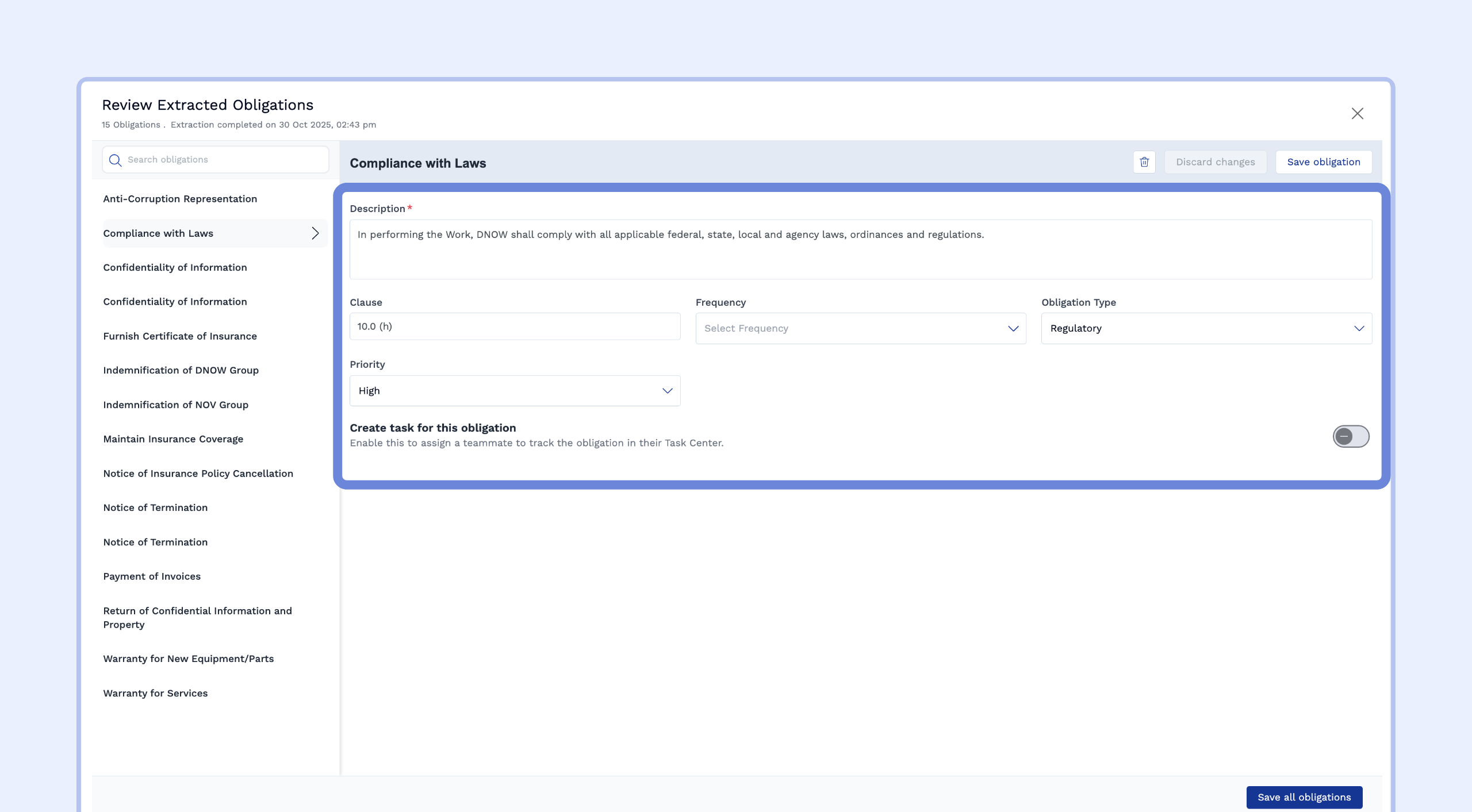Viewport: 1472px width, 812px height.
Task: Click Discard changes button
Action: tap(1215, 162)
